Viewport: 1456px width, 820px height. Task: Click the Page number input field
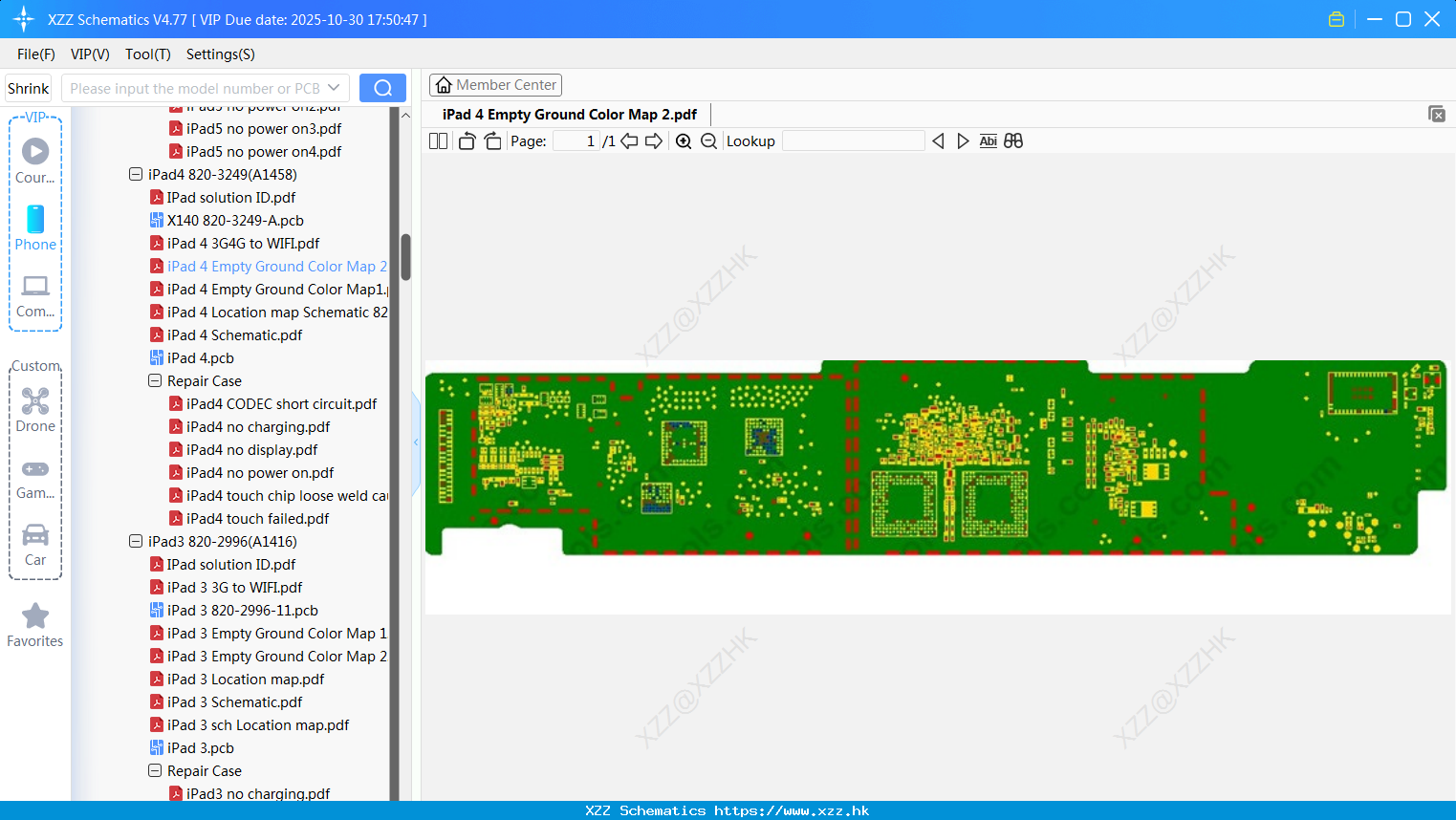coord(576,141)
